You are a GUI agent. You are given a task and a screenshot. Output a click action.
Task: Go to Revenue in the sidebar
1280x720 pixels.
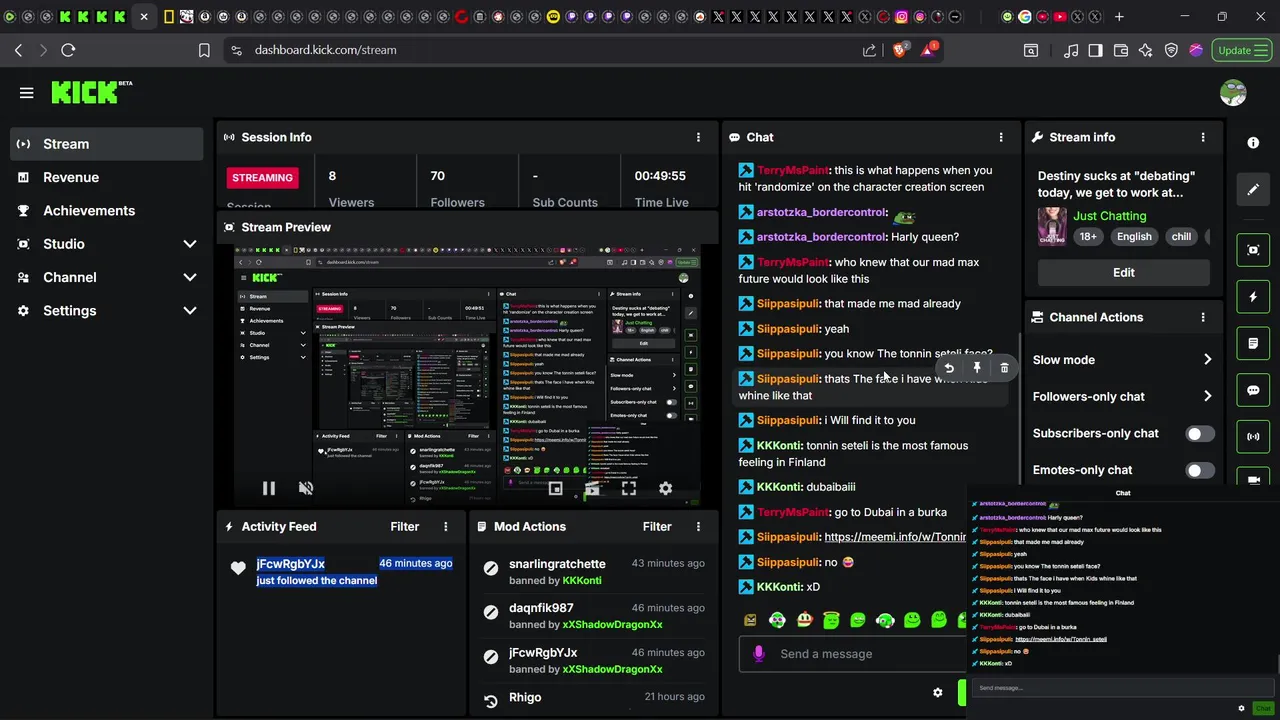point(108,177)
